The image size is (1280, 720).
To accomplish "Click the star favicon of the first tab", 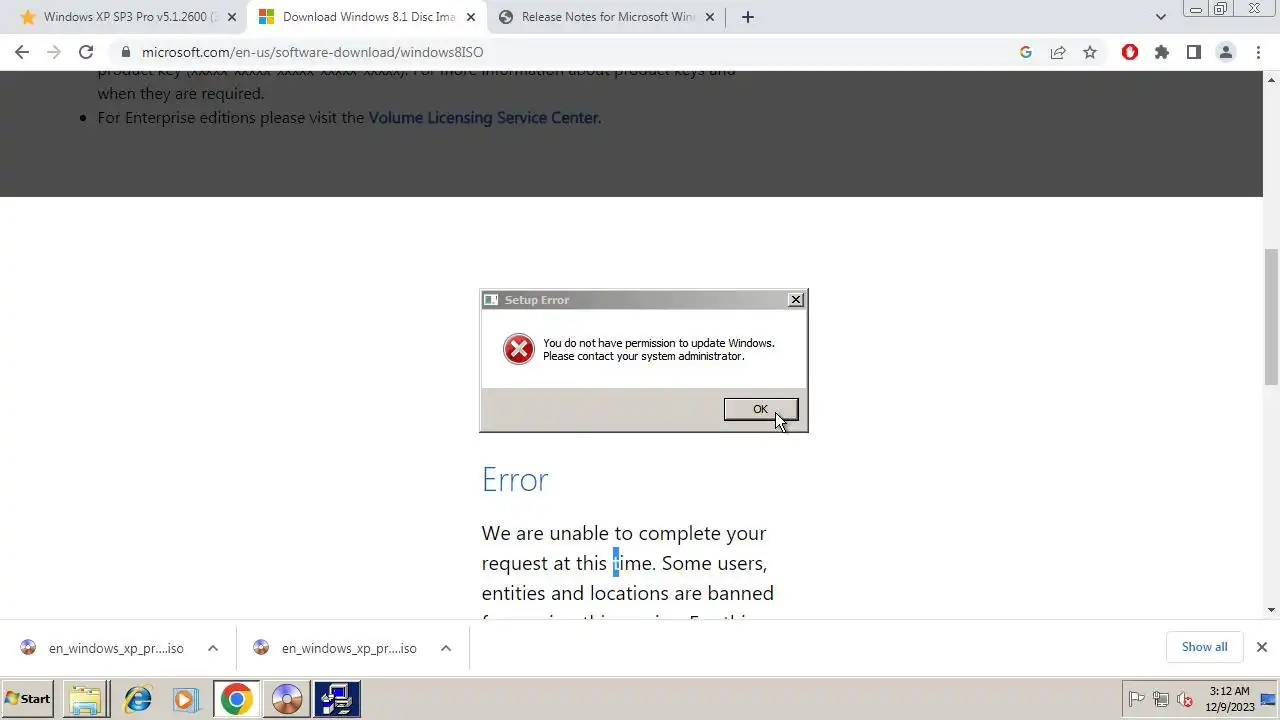I will coord(27,17).
